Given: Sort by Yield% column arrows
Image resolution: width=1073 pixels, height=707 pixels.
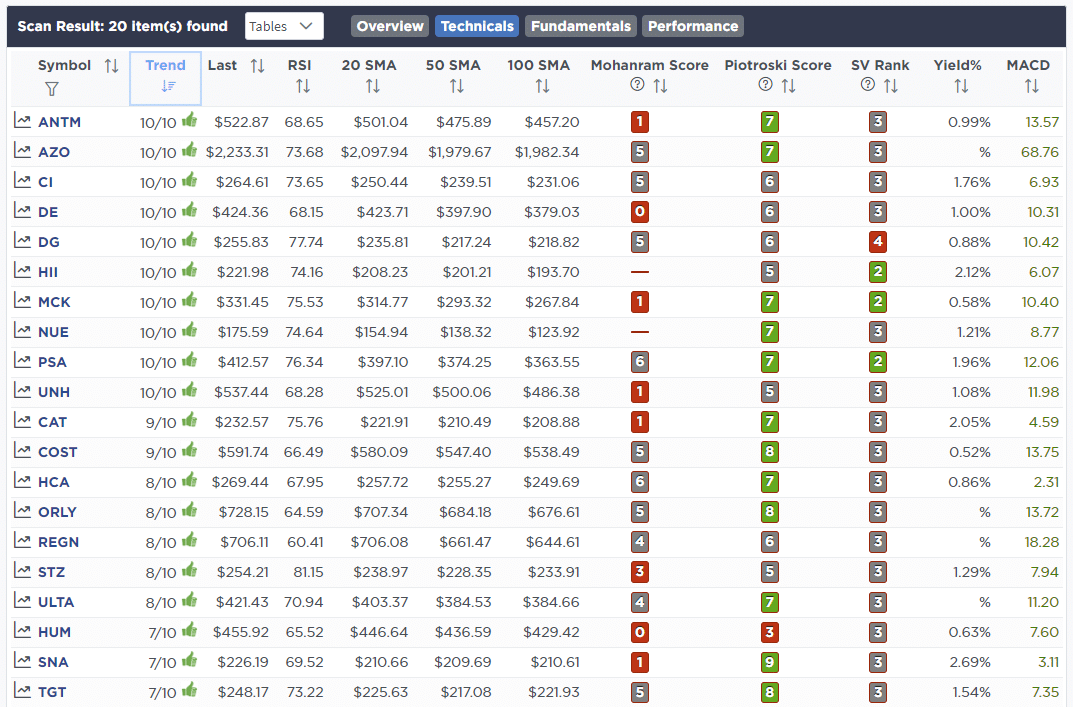Looking at the screenshot, I should pyautogui.click(x=961, y=87).
